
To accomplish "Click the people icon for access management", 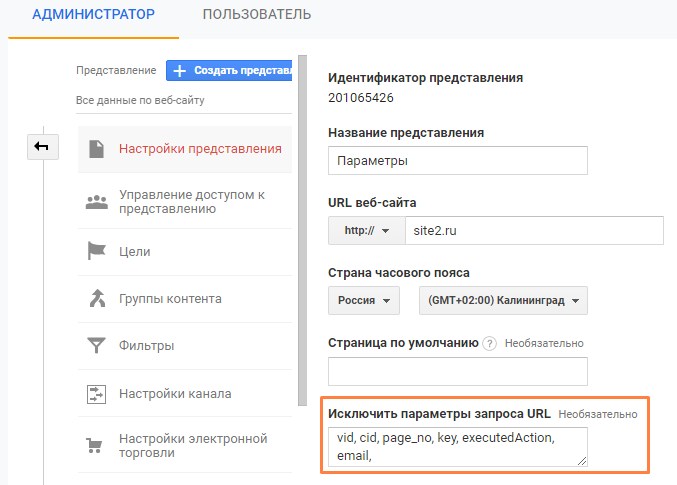I will 96,202.
